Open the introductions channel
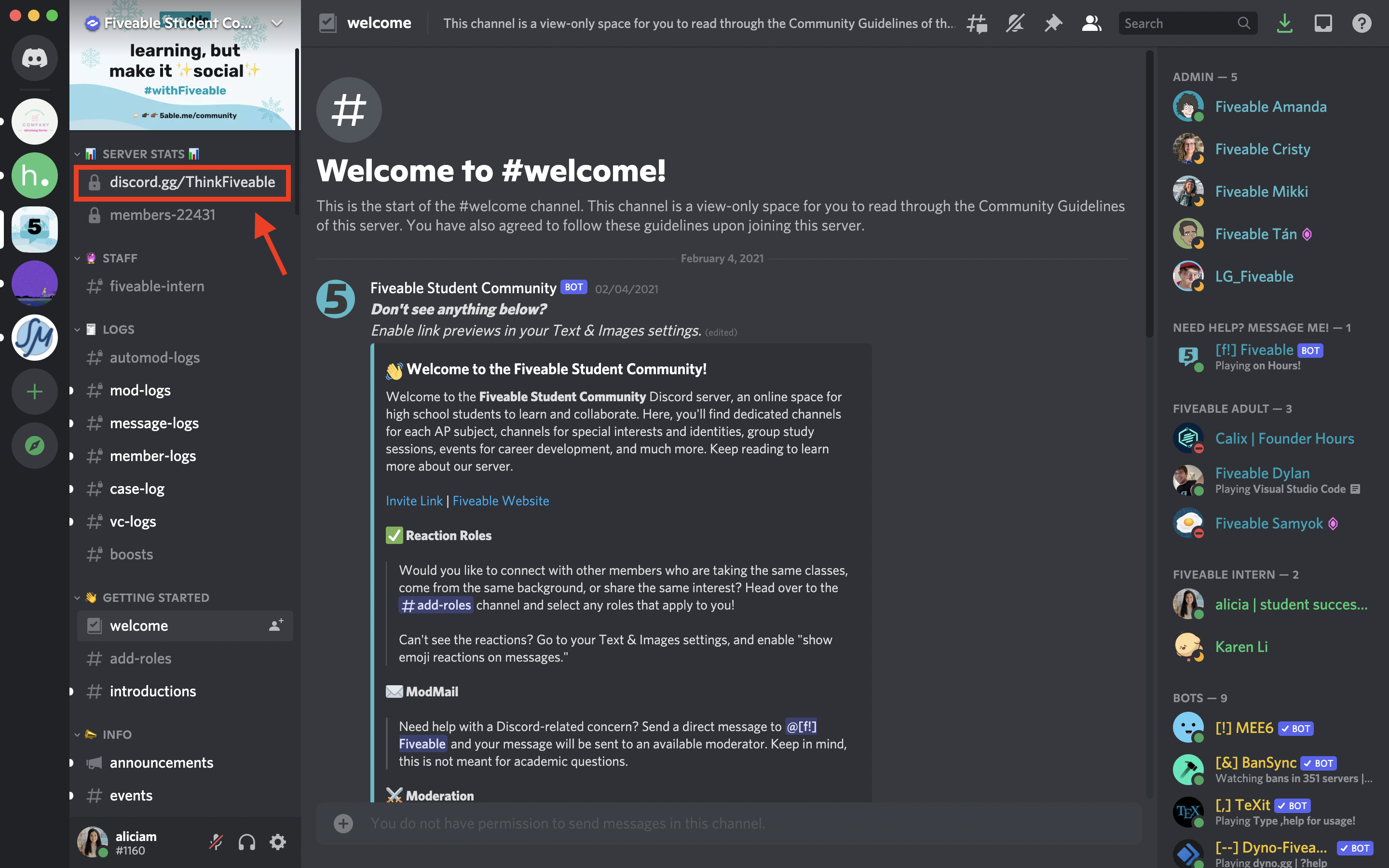The width and height of the screenshot is (1389, 868). (185, 691)
